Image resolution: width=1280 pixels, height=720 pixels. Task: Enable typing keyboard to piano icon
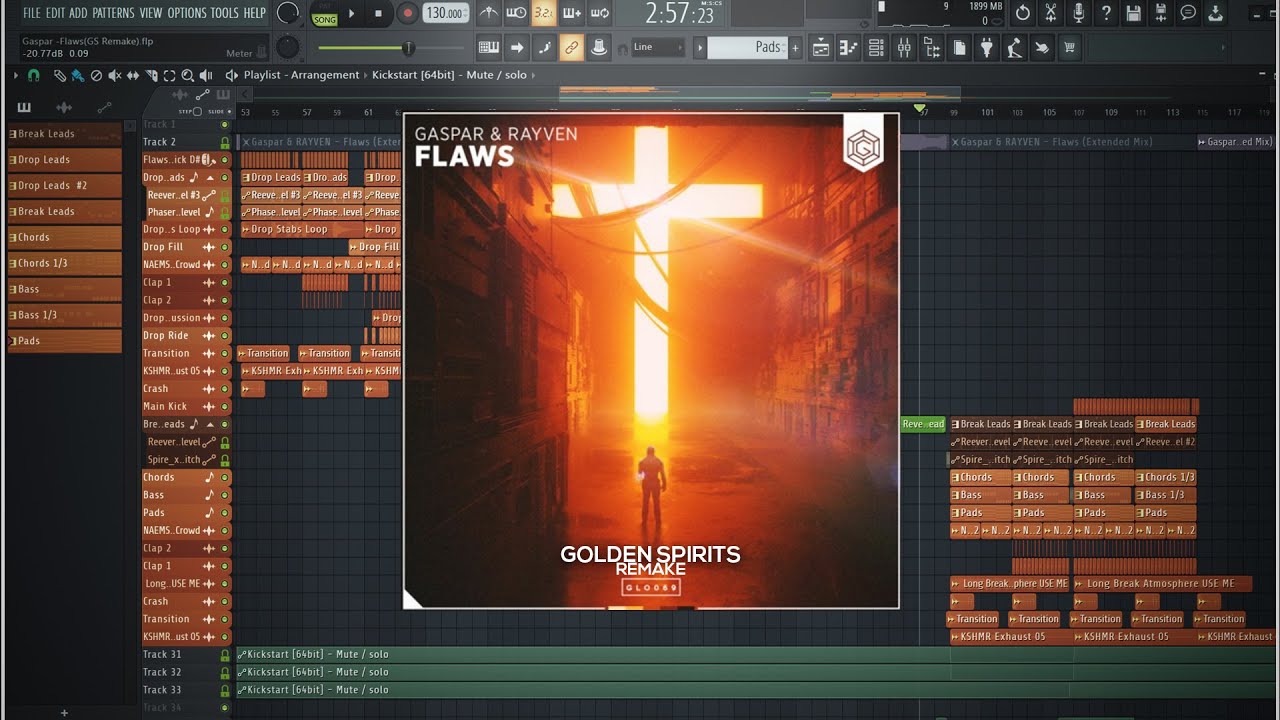click(x=489, y=47)
